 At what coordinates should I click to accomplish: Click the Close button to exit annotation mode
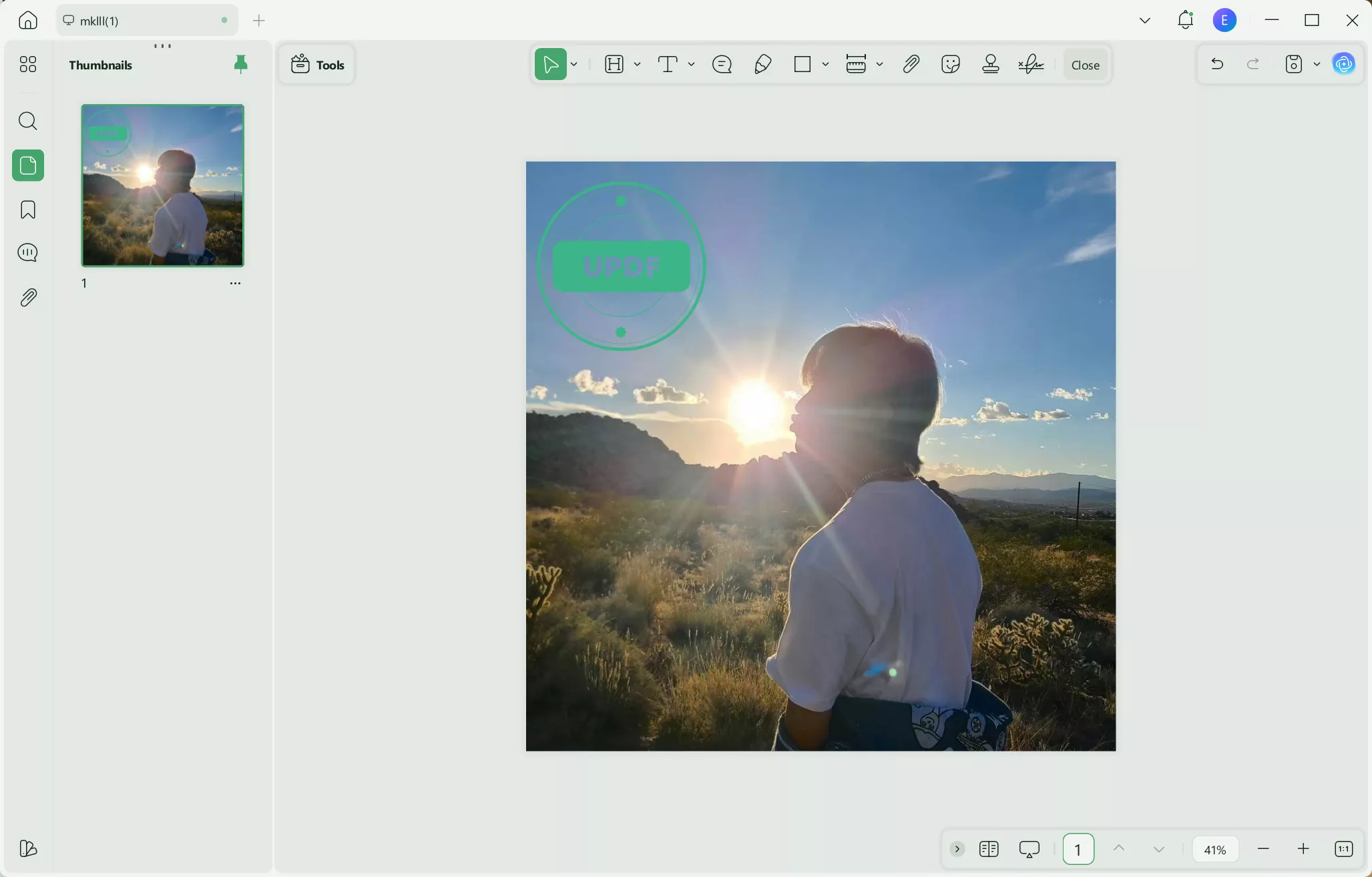click(1084, 64)
